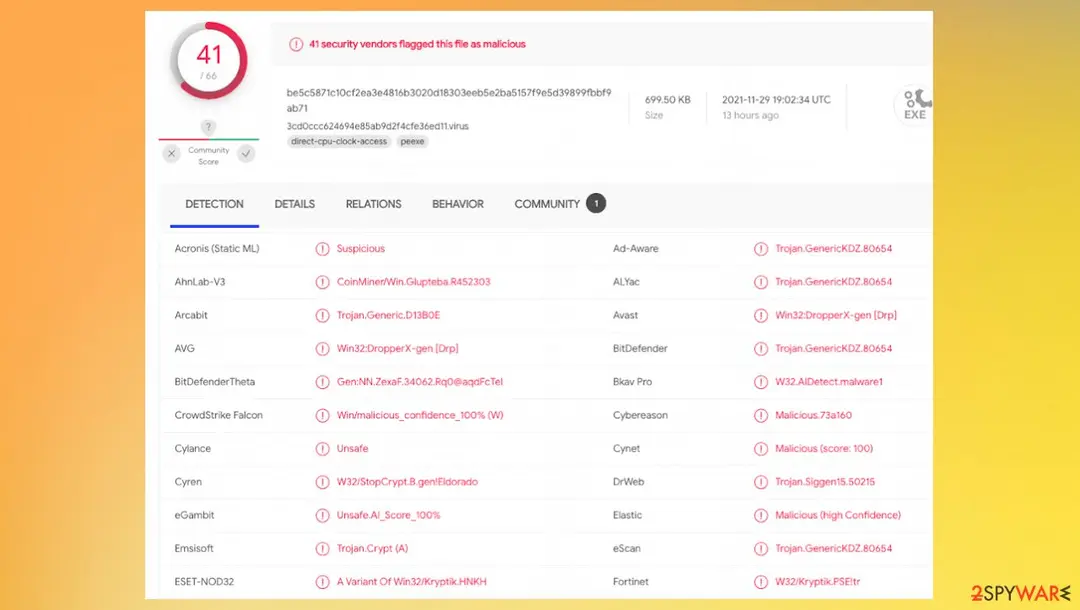The image size is (1080, 610).
Task: Click the warning icon for eScan row
Action: tap(760, 549)
